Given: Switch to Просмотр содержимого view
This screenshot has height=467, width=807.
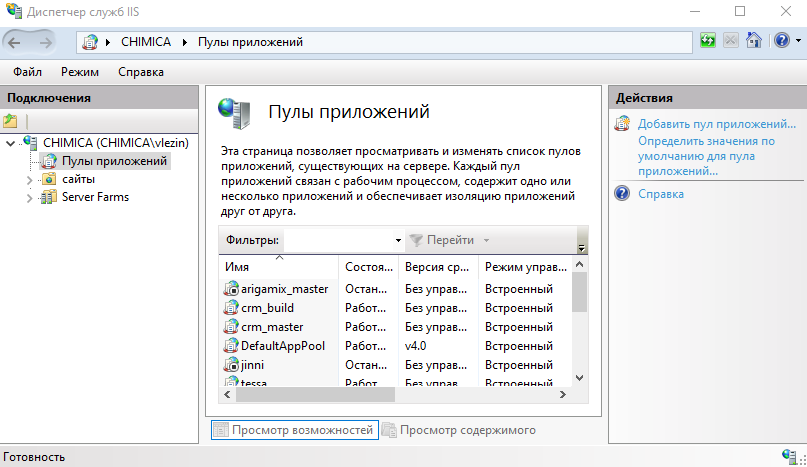Looking at the screenshot, I should coord(467,430).
